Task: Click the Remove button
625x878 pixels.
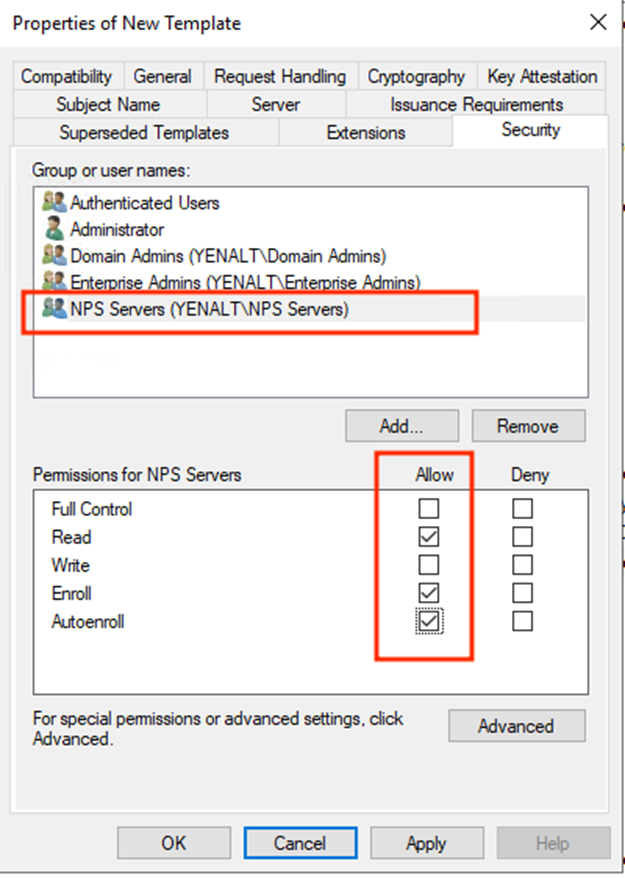Action: pos(528,426)
